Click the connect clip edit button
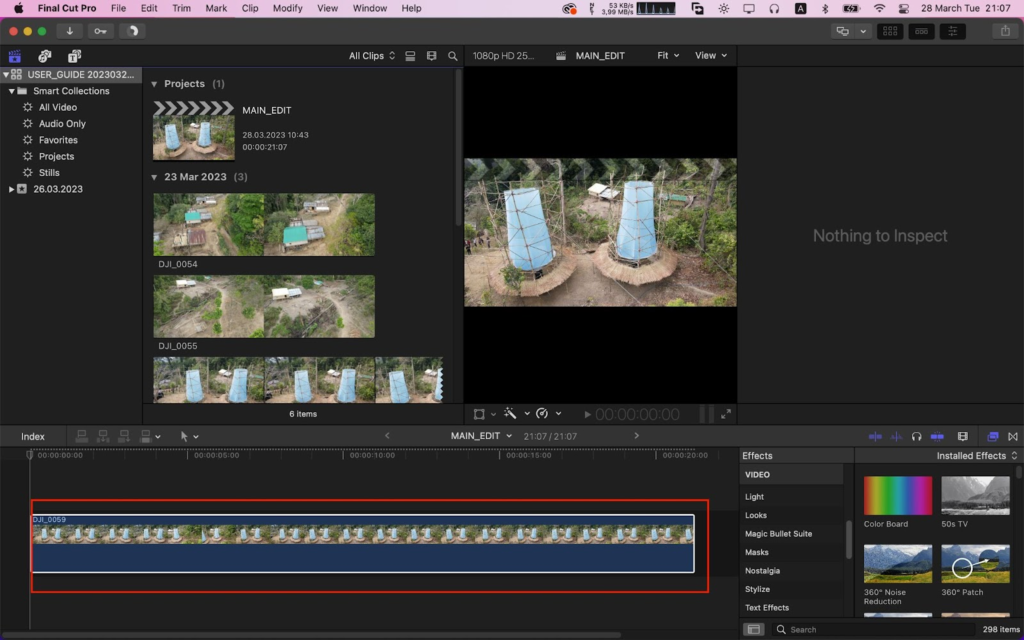Viewport: 1024px width, 640px height. click(x=82, y=436)
